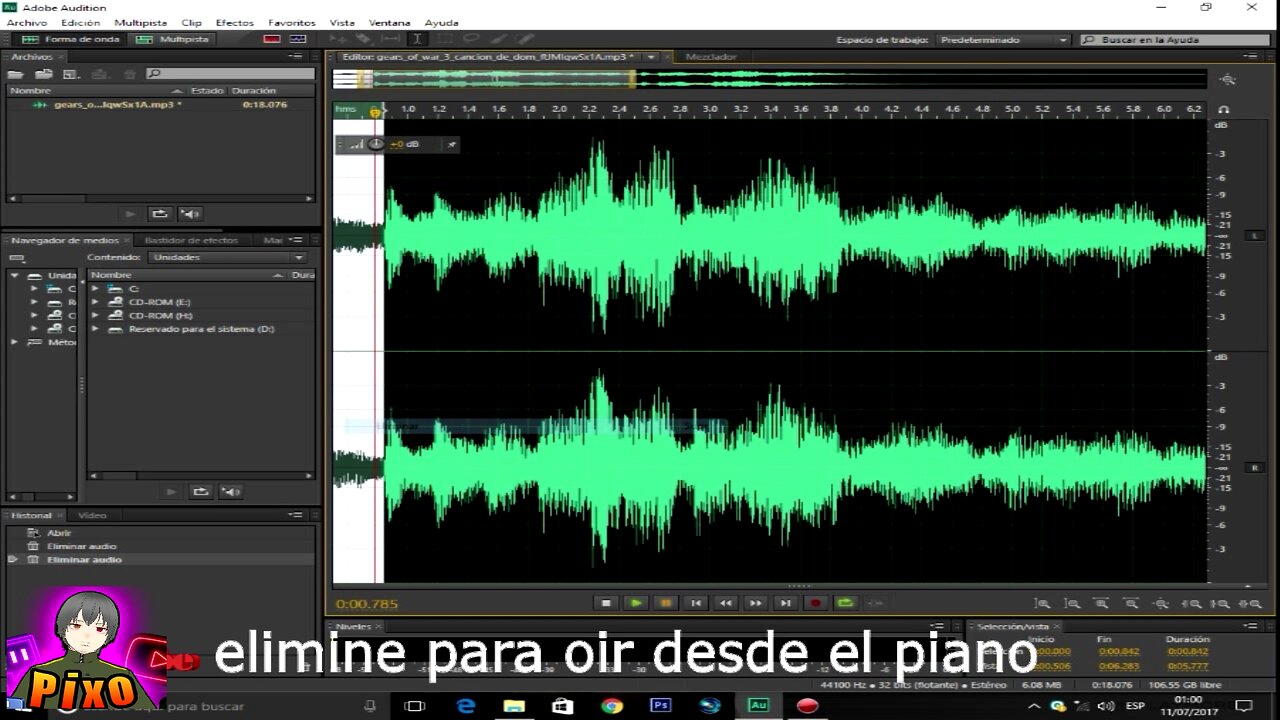
Task: Open the Multipista menu
Action: point(141,22)
